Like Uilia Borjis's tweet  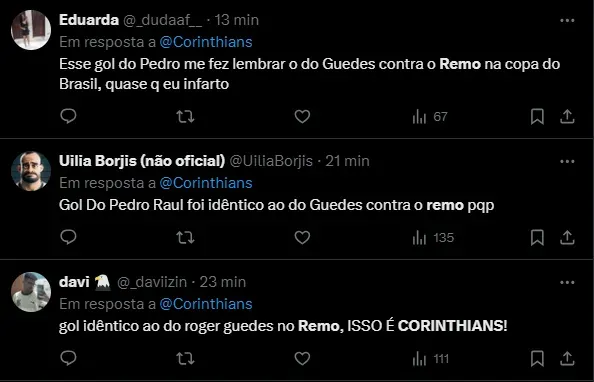coord(302,238)
